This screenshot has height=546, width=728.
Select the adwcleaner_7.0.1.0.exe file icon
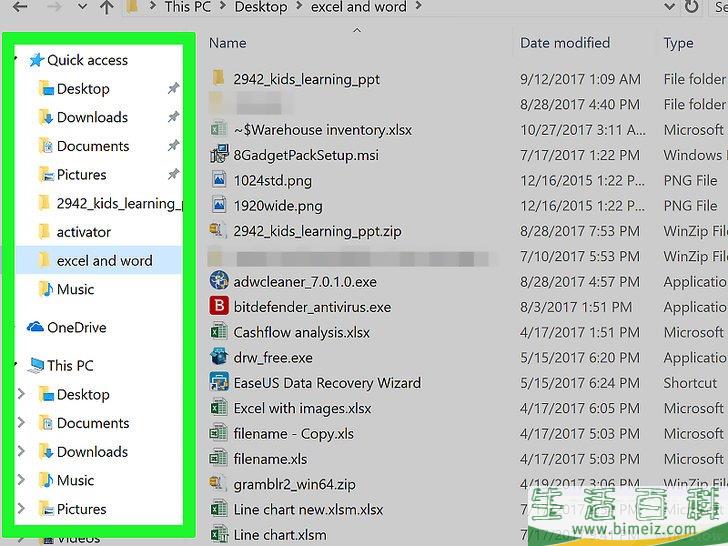click(219, 281)
